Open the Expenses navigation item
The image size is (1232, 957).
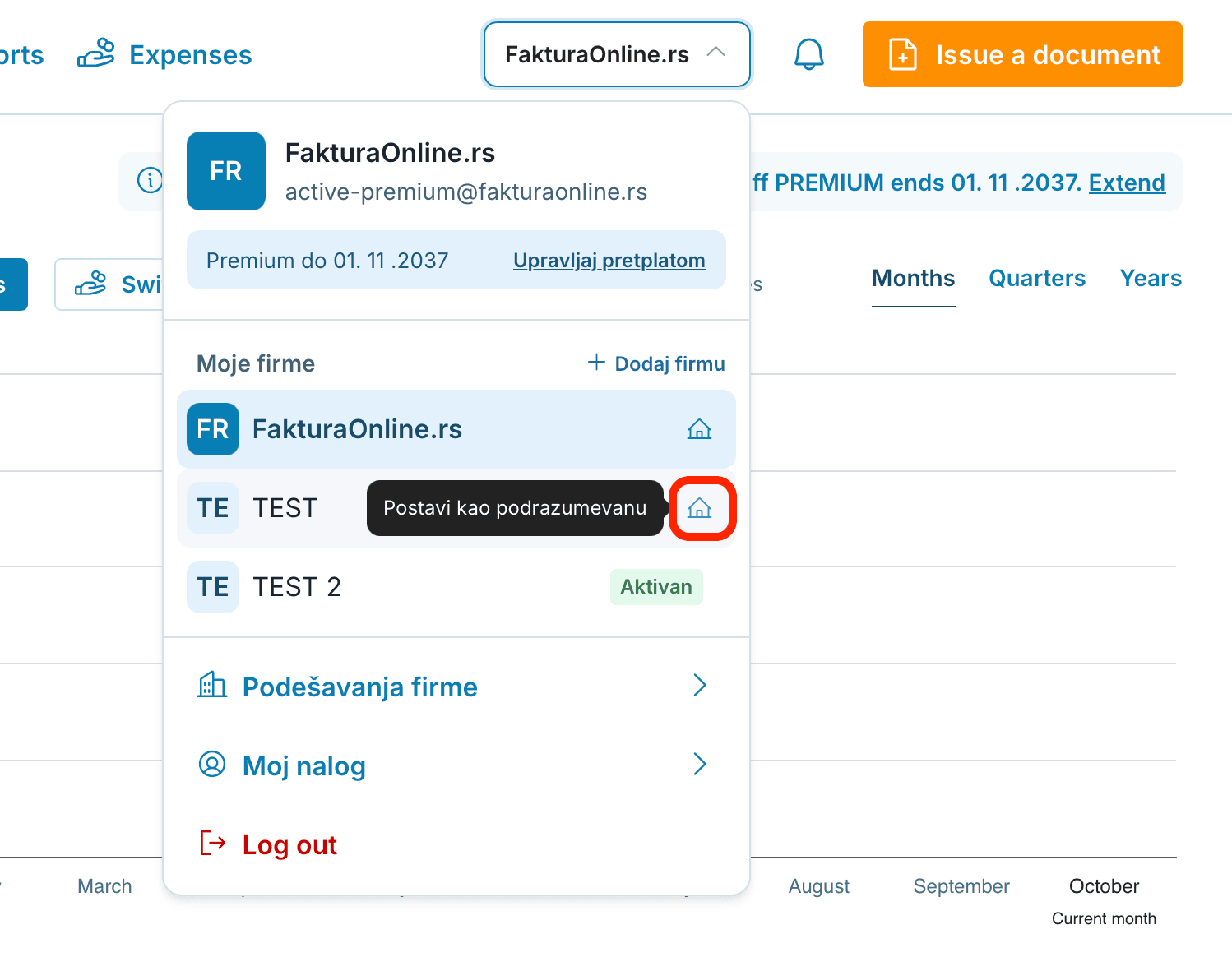[164, 54]
